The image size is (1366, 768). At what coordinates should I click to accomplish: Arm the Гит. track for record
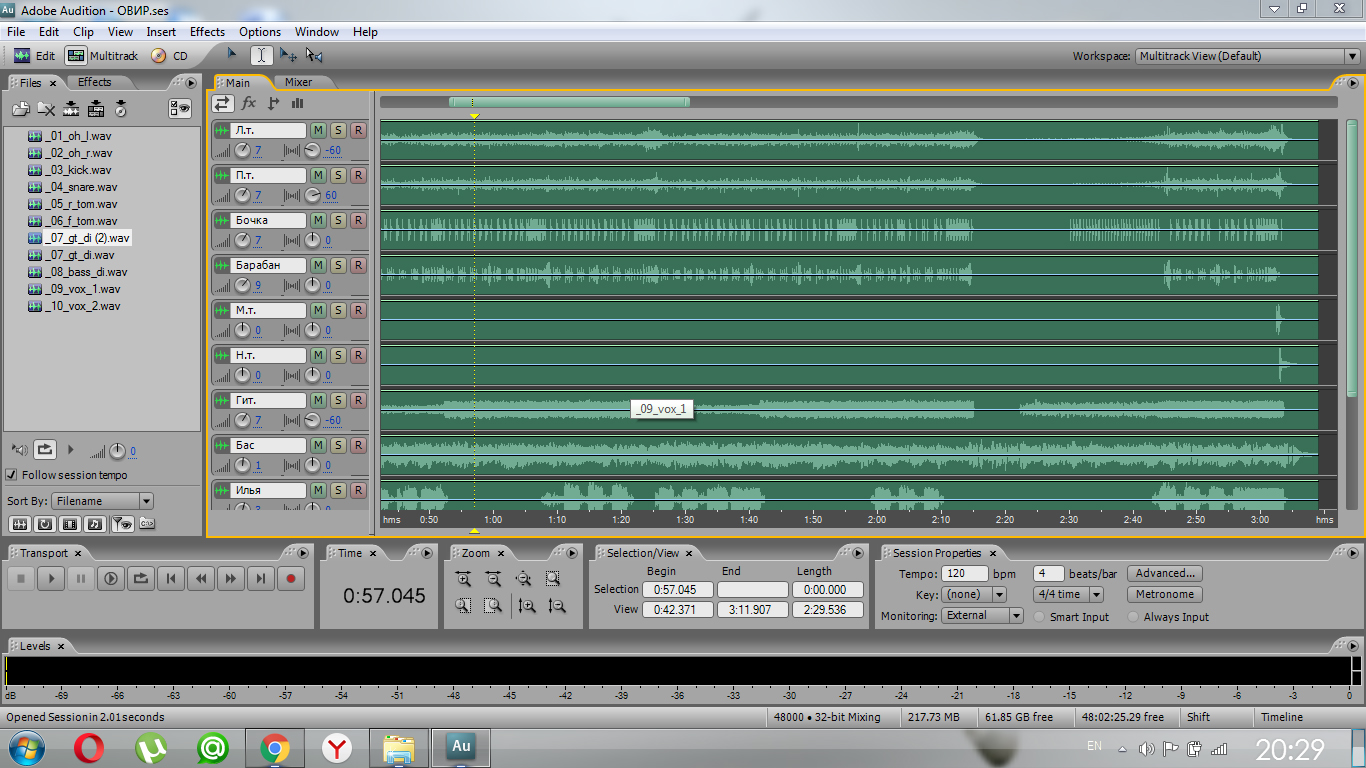click(x=358, y=400)
